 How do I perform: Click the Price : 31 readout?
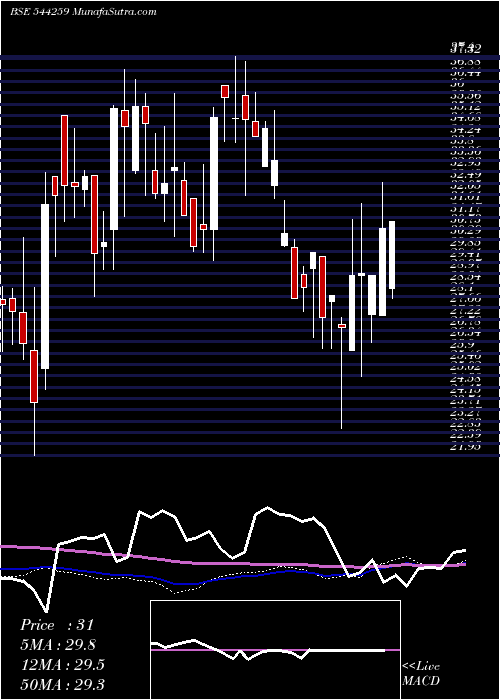[x=57, y=625]
